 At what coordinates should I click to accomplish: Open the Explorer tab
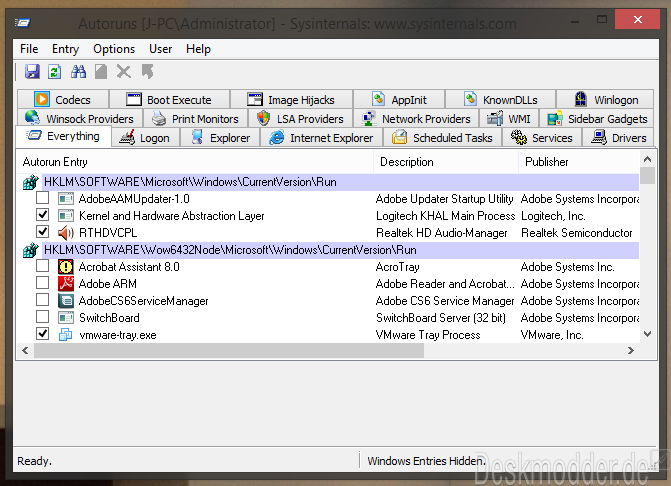click(x=220, y=138)
